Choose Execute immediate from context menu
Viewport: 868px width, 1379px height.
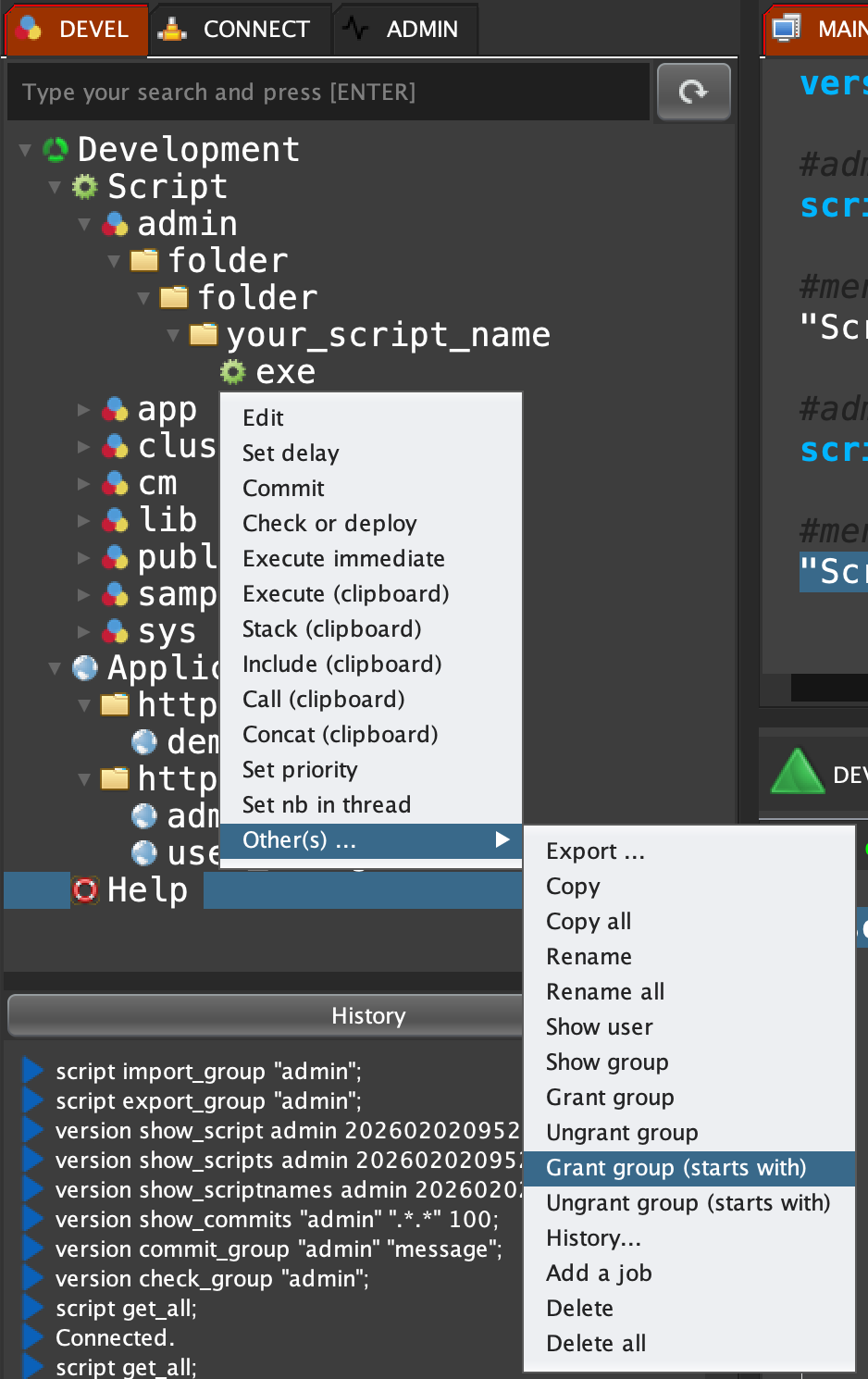pos(343,559)
